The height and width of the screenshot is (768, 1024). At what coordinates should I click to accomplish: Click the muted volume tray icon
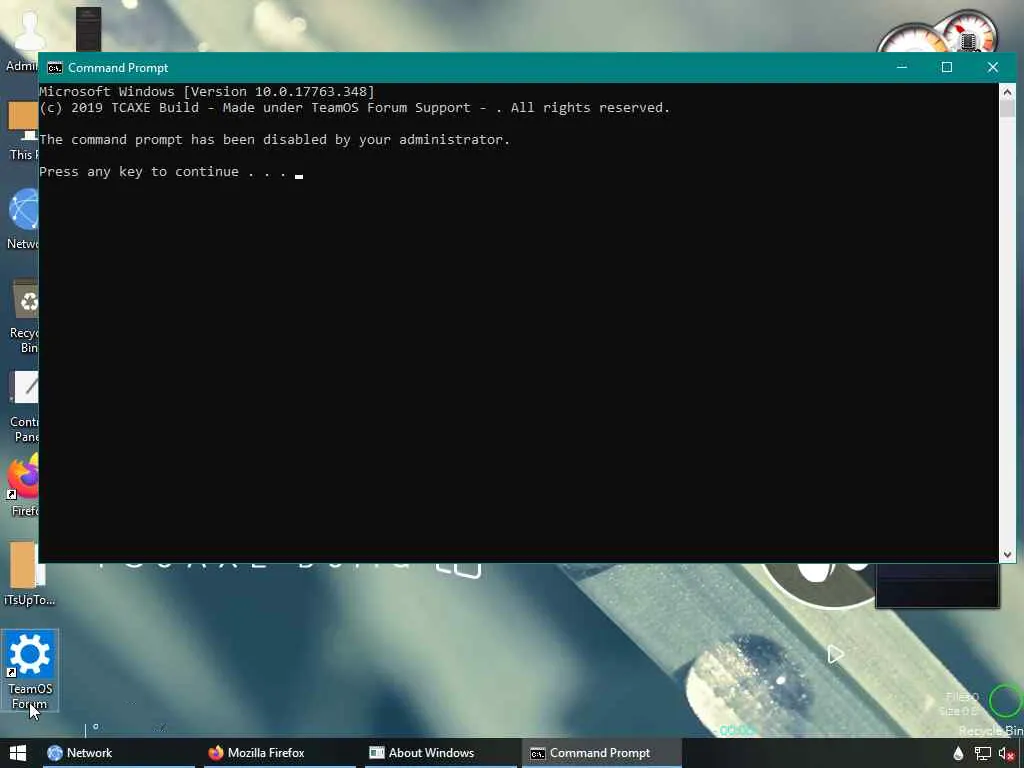point(1006,754)
